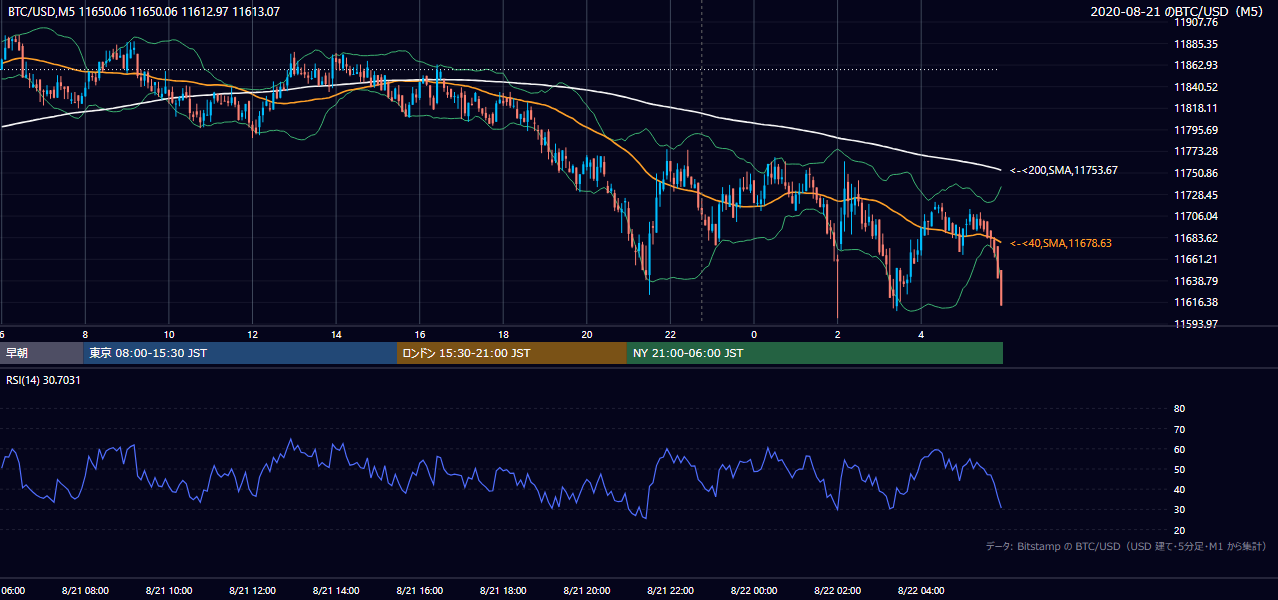Click the hour 18 tick under the price chart

(503, 334)
